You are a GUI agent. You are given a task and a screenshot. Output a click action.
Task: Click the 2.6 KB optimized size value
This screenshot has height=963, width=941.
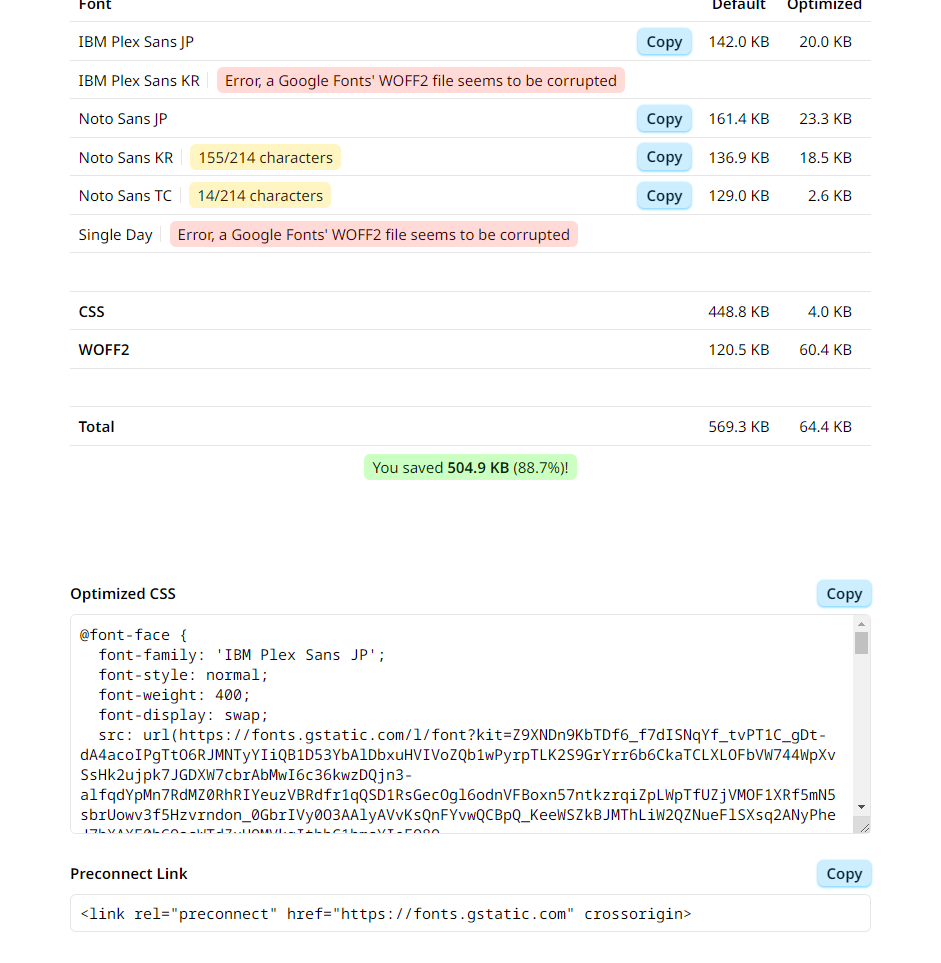click(x=830, y=196)
